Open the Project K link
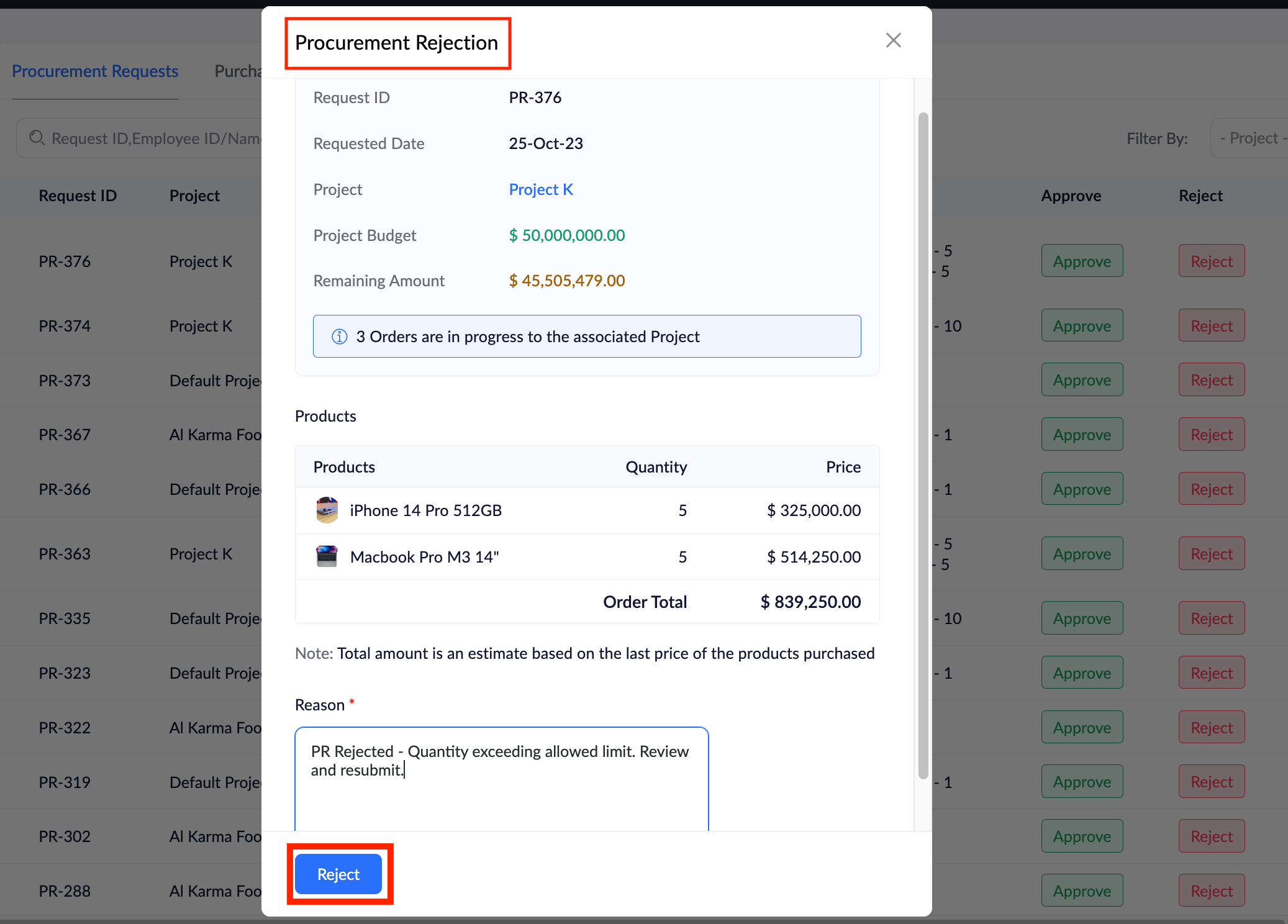This screenshot has height=924, width=1288. pos(540,189)
